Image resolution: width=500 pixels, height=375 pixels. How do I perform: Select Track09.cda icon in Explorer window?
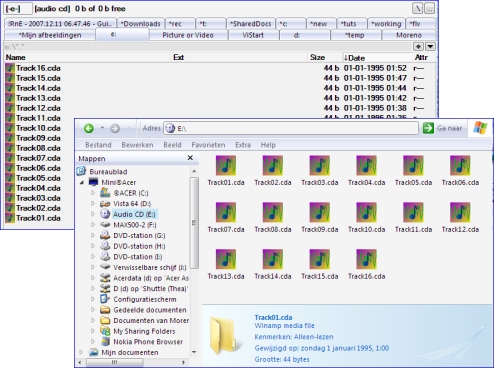pos(319,212)
